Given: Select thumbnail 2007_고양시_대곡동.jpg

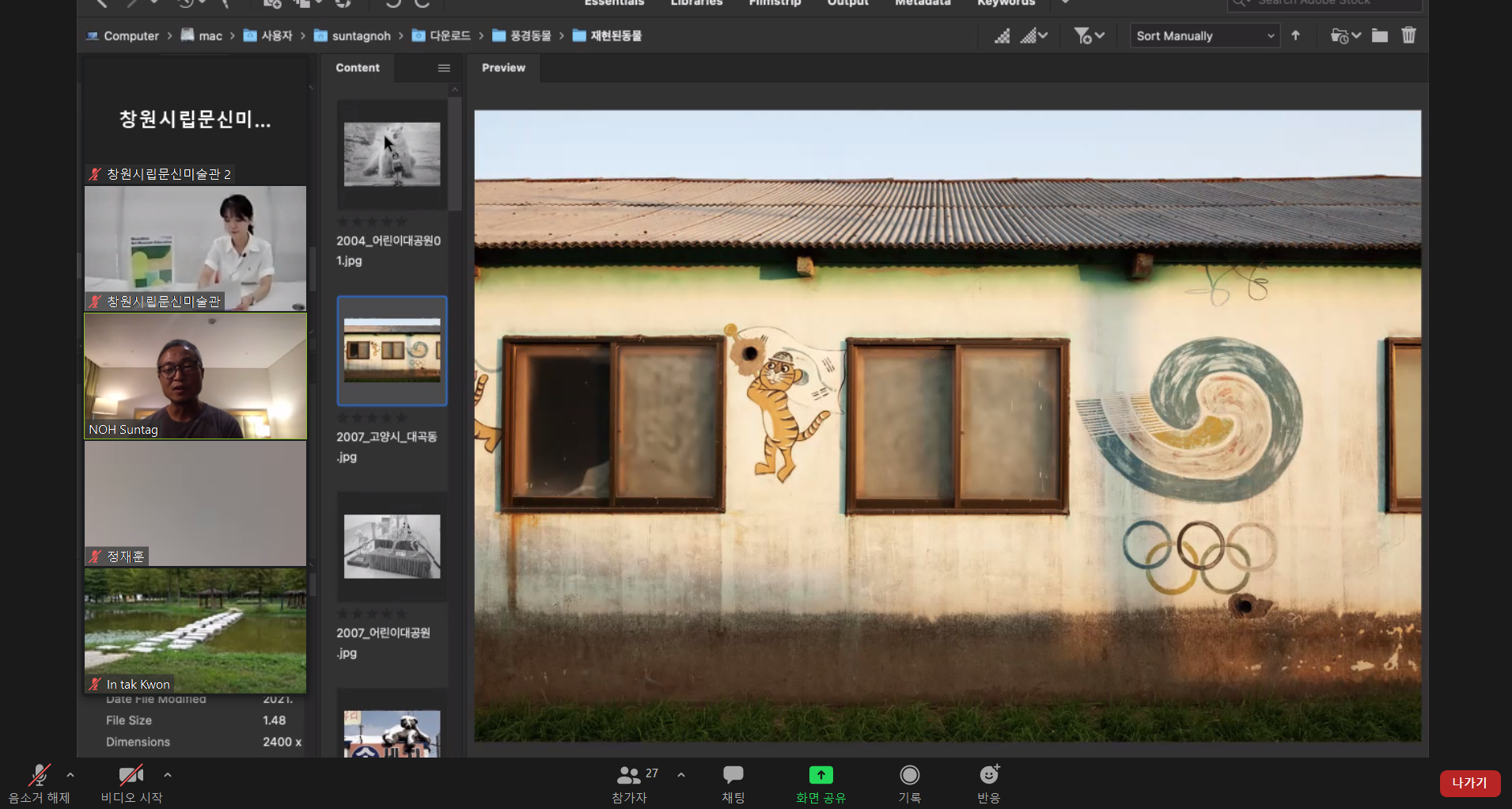Looking at the screenshot, I should click(392, 351).
